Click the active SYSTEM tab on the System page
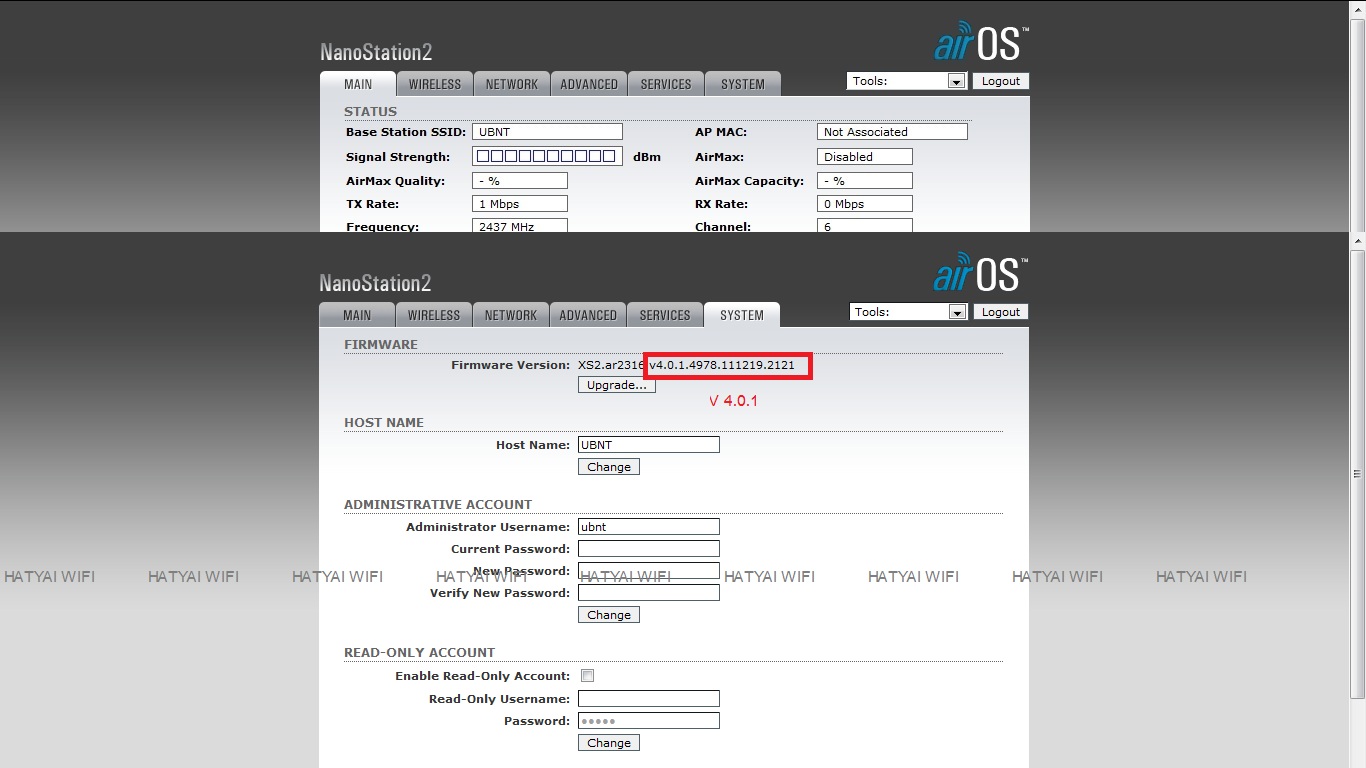 click(x=742, y=315)
